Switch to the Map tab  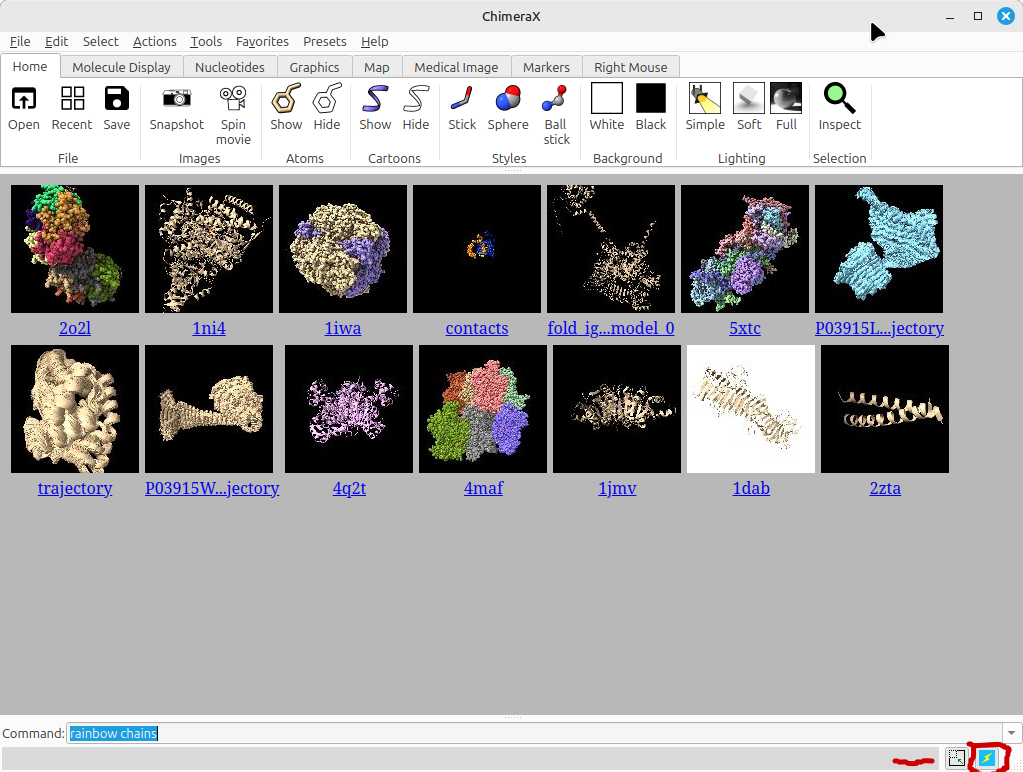point(376,67)
